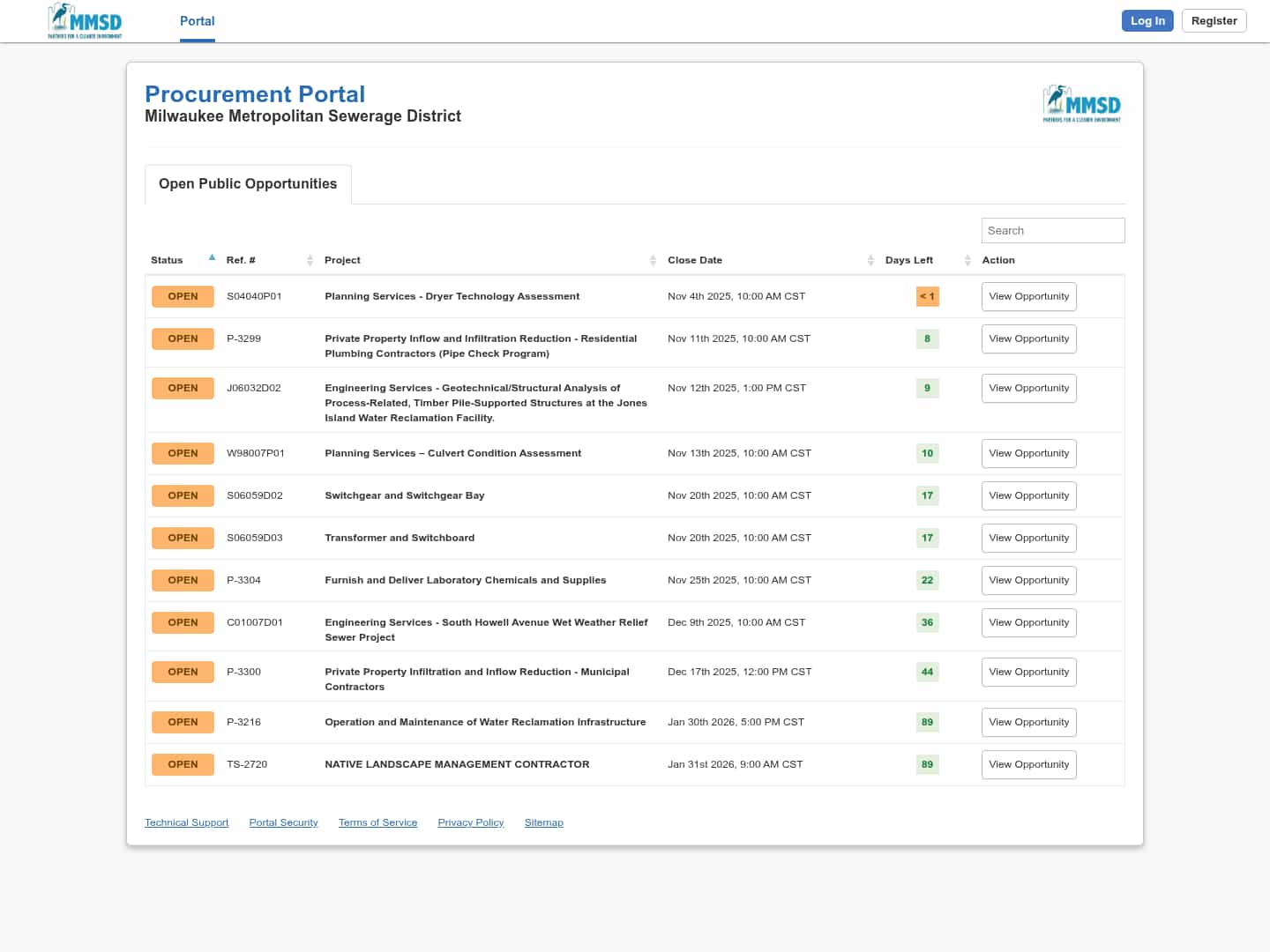This screenshot has width=1270, height=952.
Task: Click the MMSD logo in the top navigation bar
Action: click(x=85, y=21)
